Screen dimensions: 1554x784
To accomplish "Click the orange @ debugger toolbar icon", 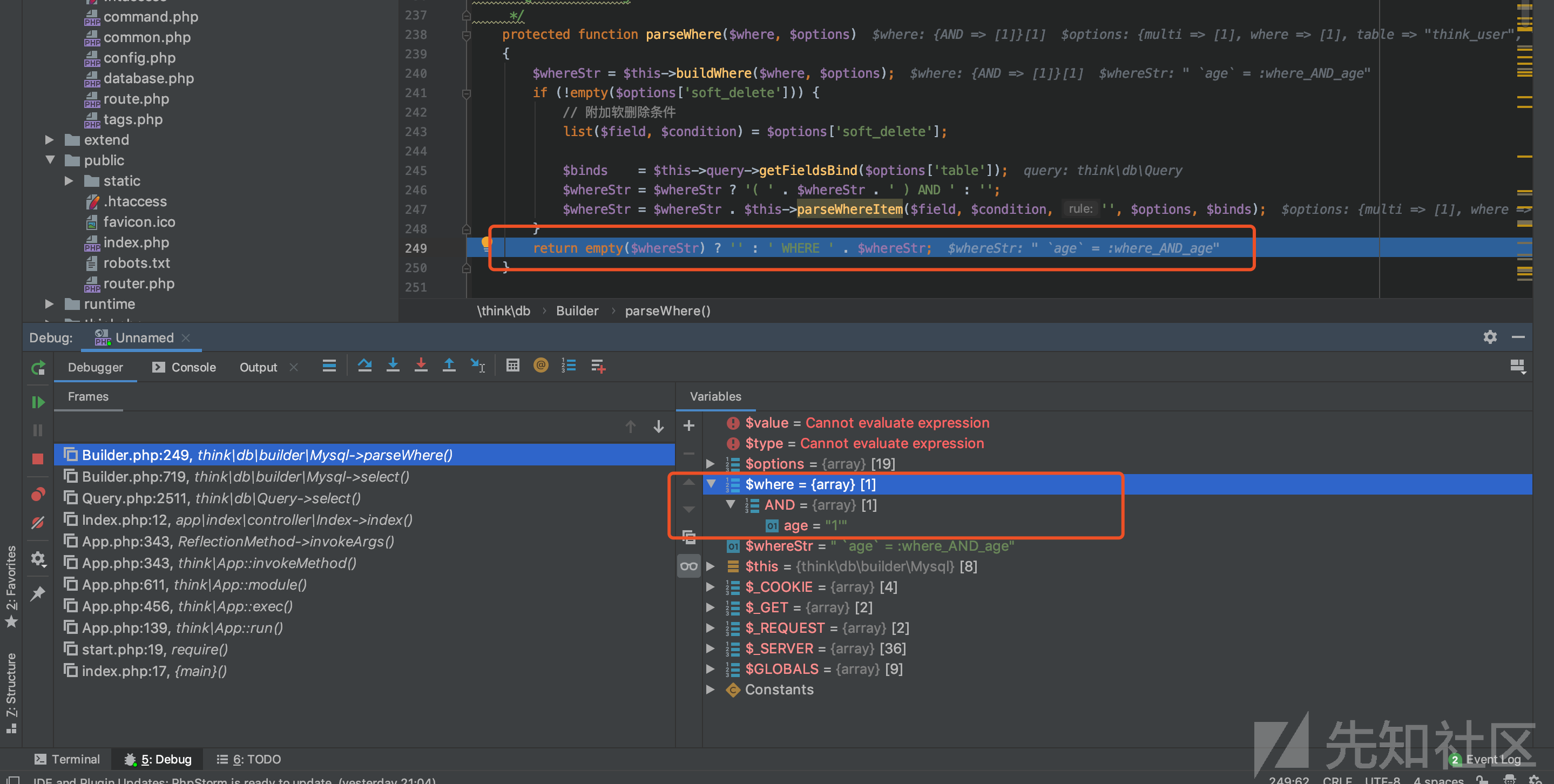I will (541, 366).
